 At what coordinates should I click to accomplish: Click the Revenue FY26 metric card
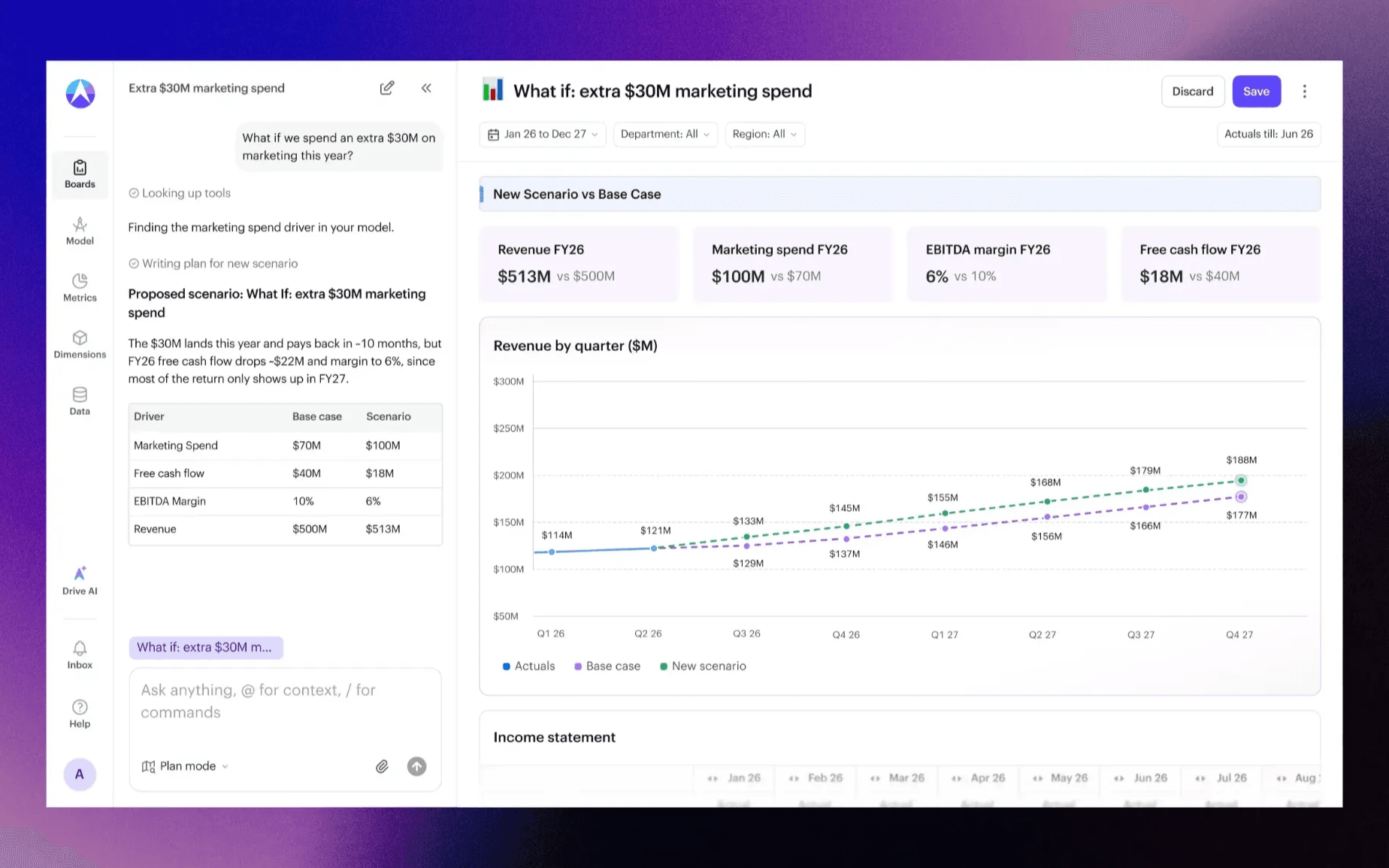579,264
